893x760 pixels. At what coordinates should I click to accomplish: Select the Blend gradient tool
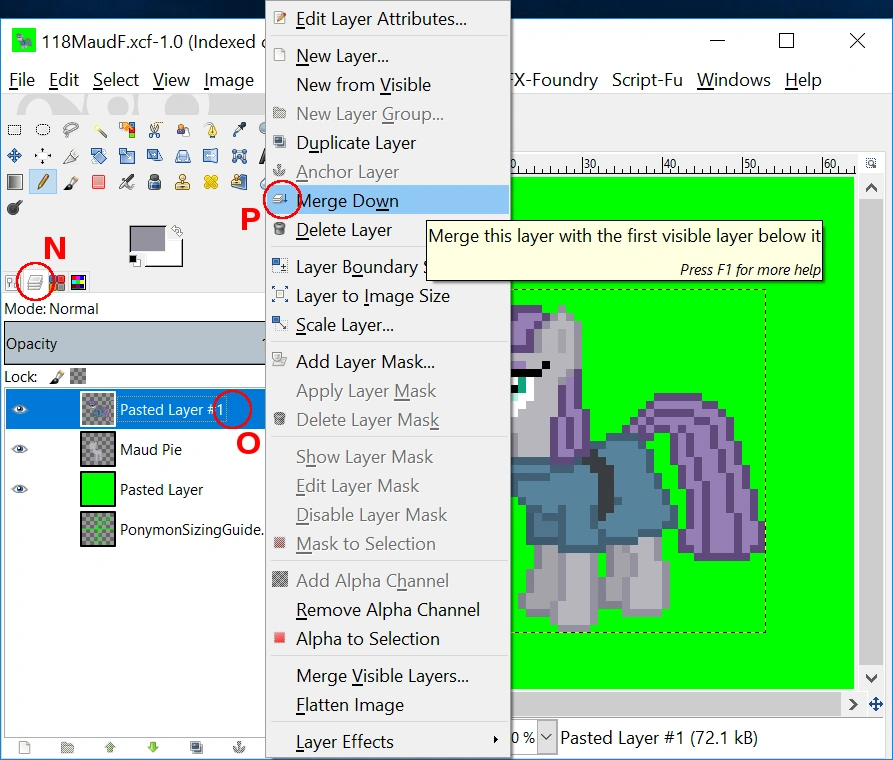click(14, 182)
